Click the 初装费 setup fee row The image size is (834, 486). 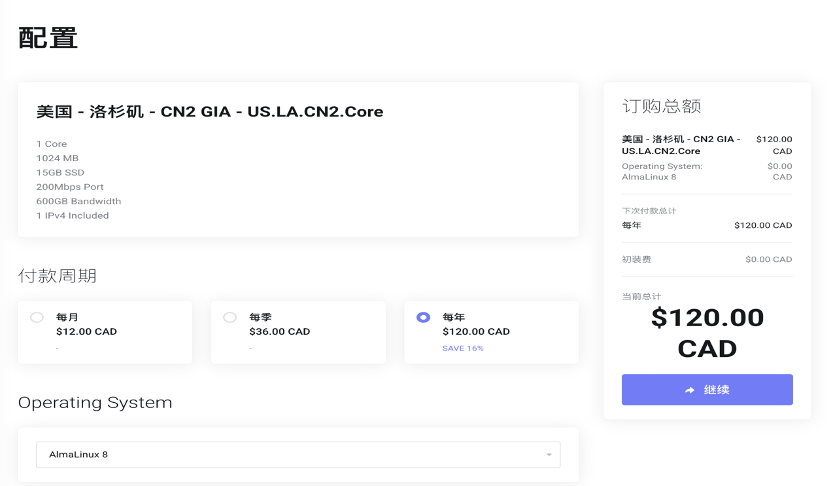(x=706, y=259)
